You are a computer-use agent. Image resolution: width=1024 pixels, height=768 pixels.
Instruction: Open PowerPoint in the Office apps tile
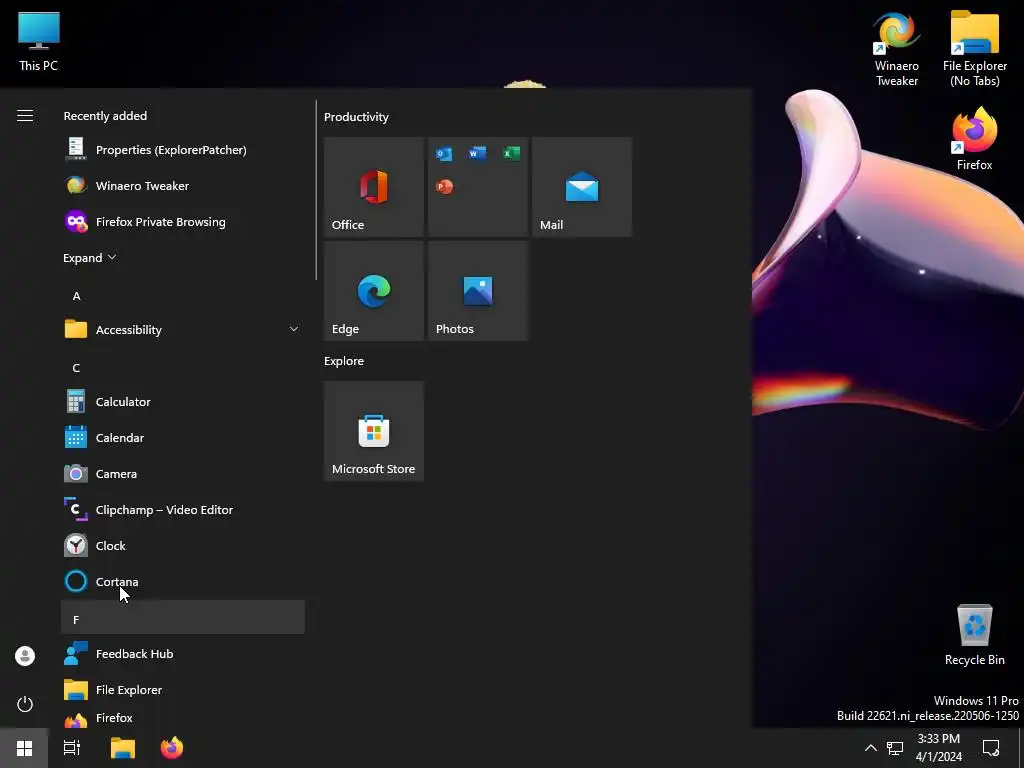coord(444,187)
